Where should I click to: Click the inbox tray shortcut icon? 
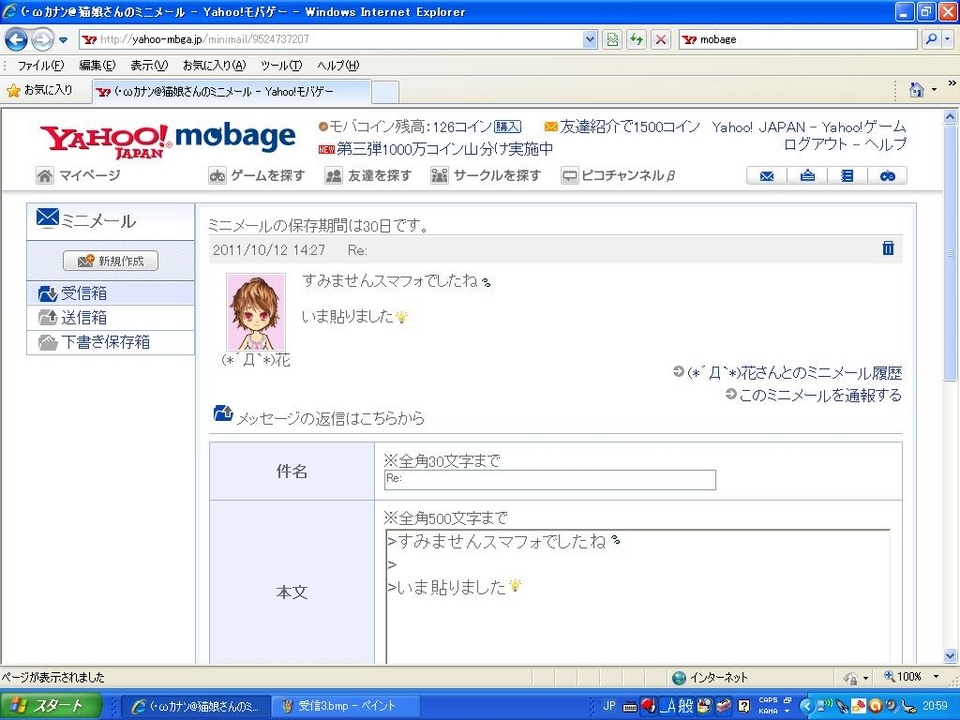coord(808,176)
